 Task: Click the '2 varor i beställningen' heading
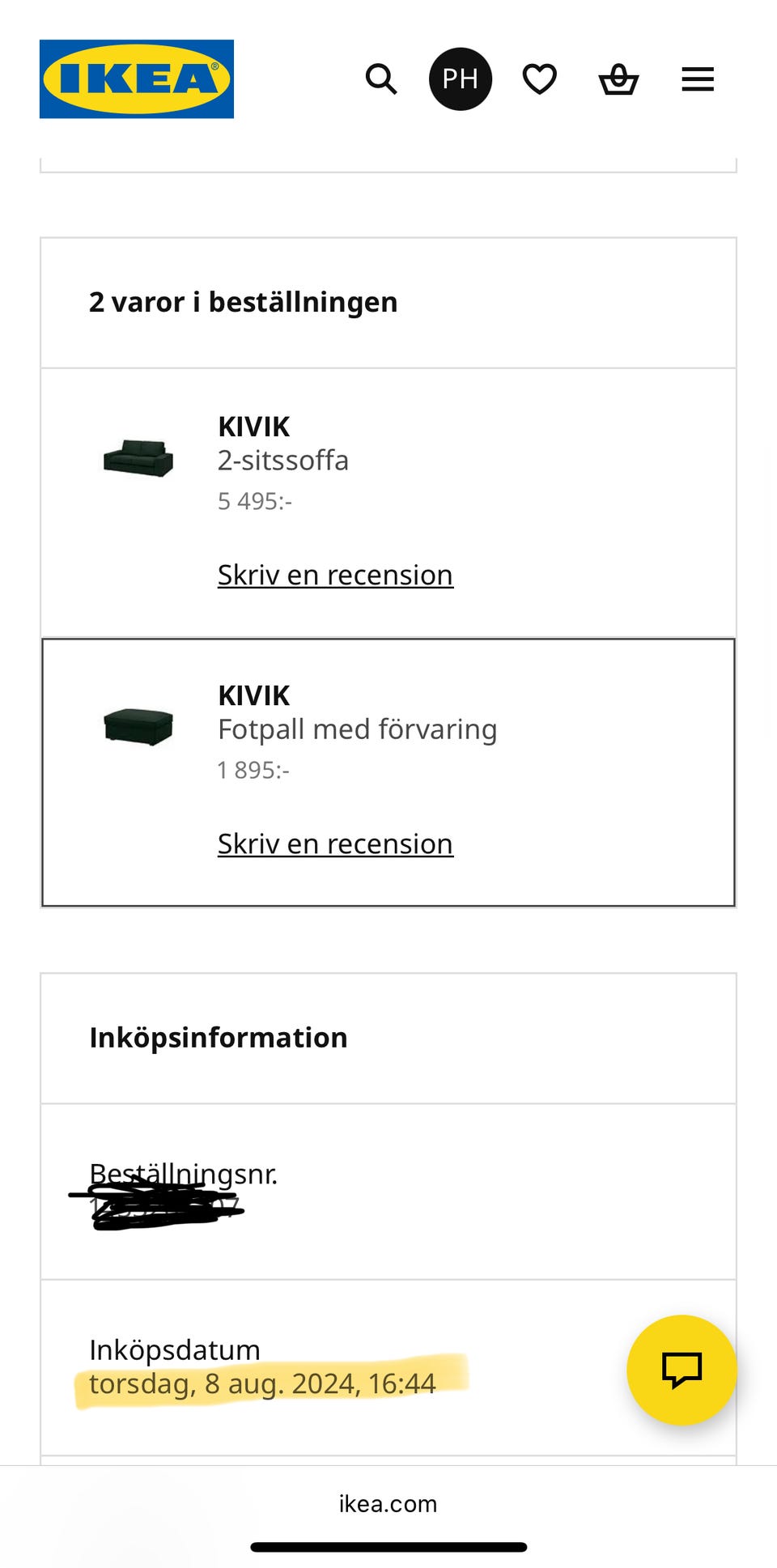coord(243,302)
